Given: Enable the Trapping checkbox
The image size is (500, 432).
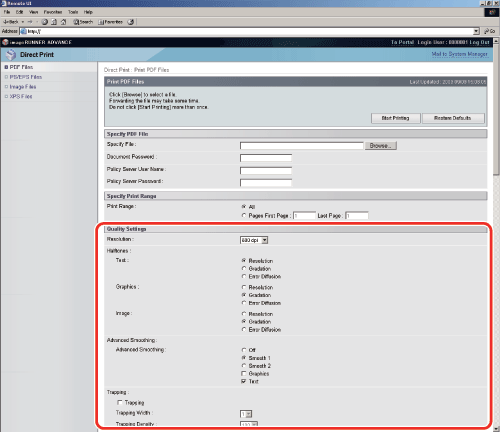Looking at the screenshot, I should point(120,402).
